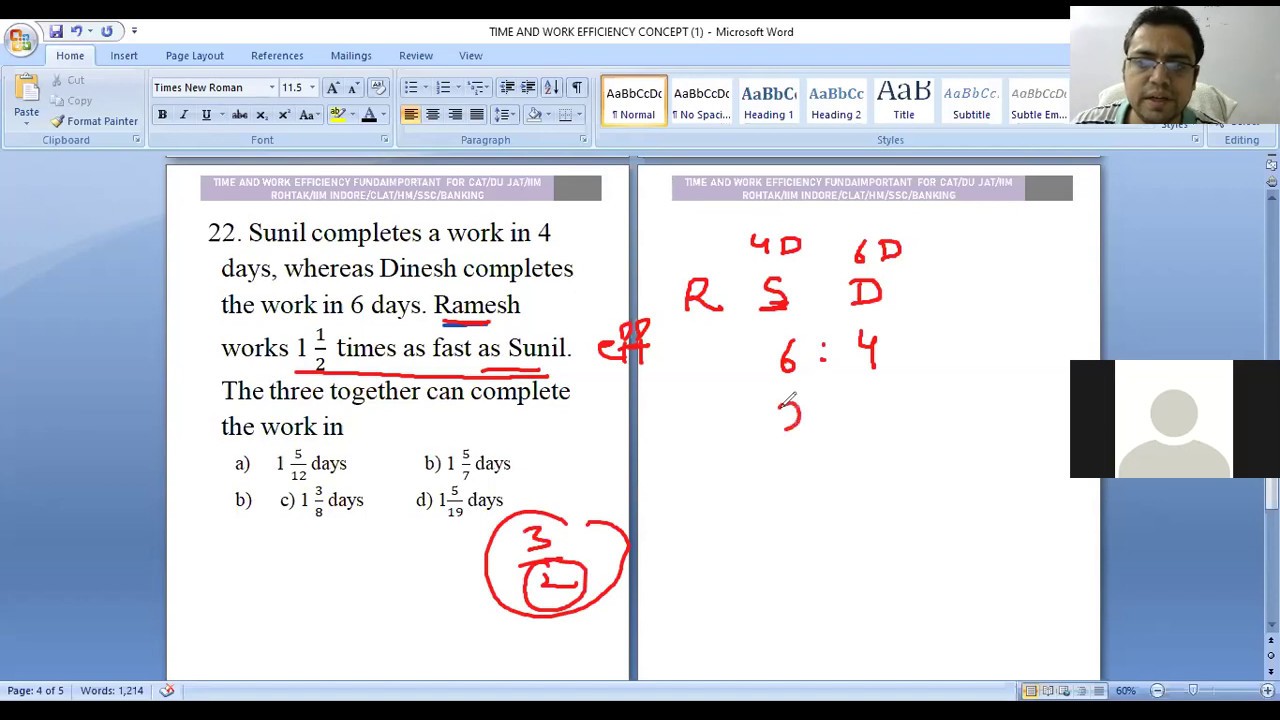Center align the text

pos(433,115)
